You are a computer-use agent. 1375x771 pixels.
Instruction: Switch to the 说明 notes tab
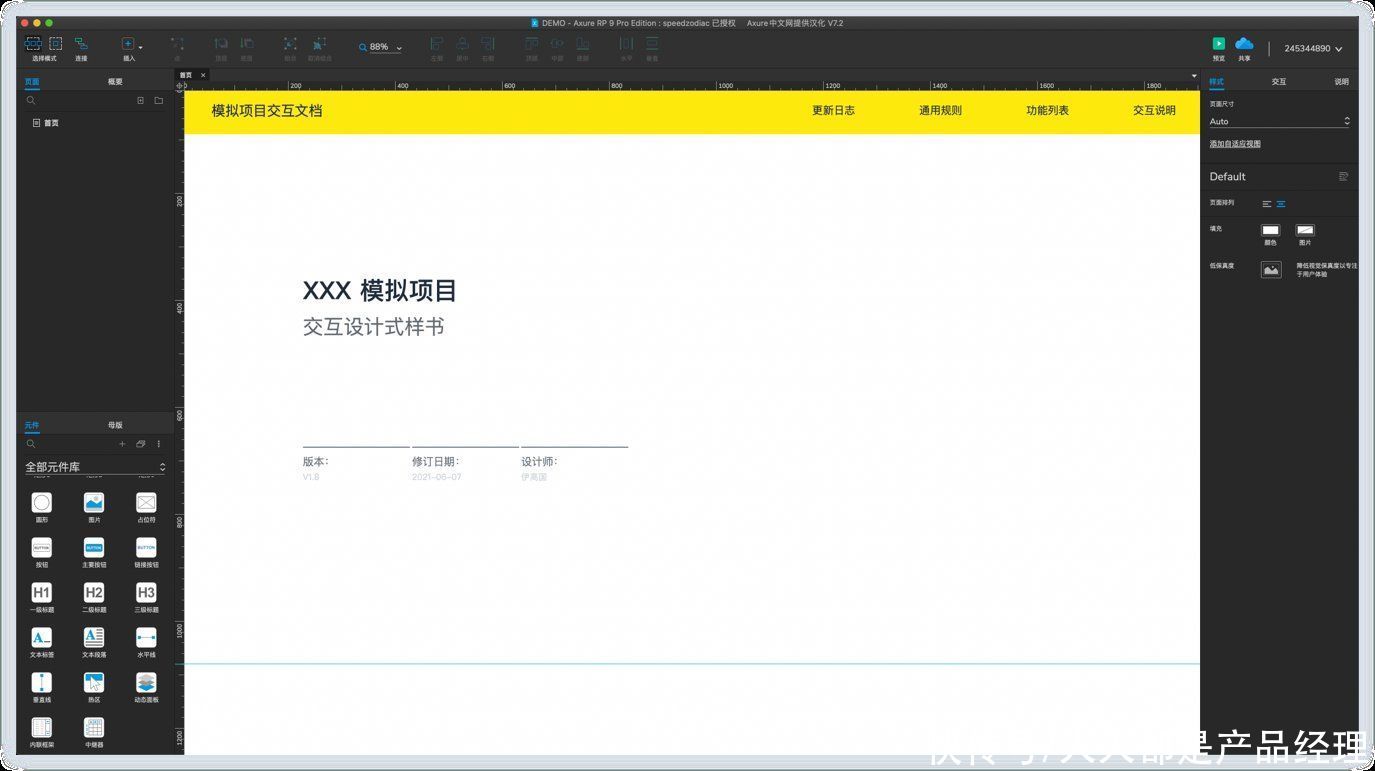1341,82
